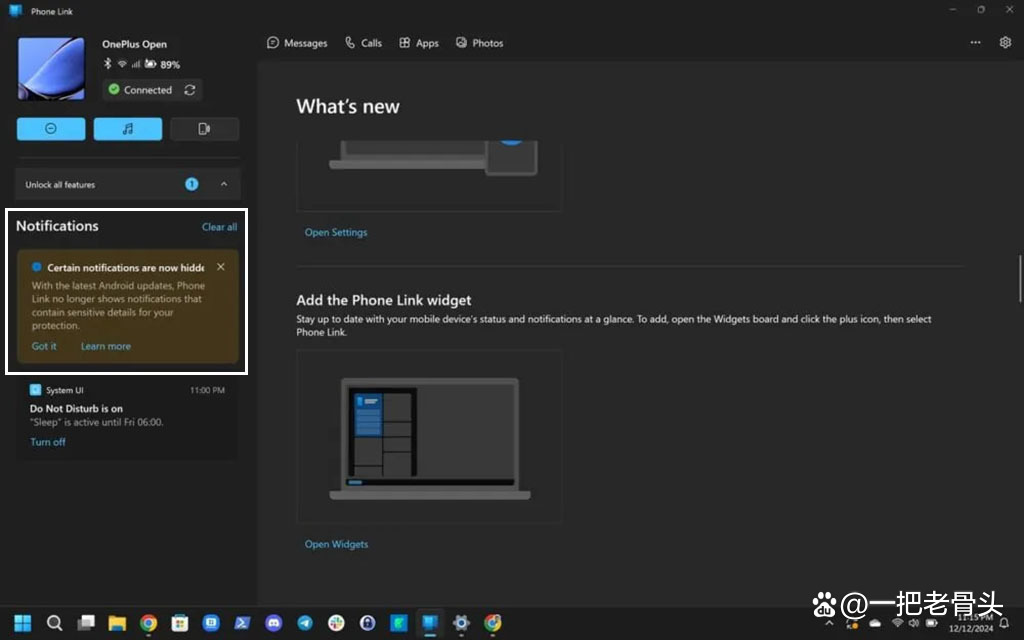Click the Phone Link taskbar icon

tap(430, 623)
